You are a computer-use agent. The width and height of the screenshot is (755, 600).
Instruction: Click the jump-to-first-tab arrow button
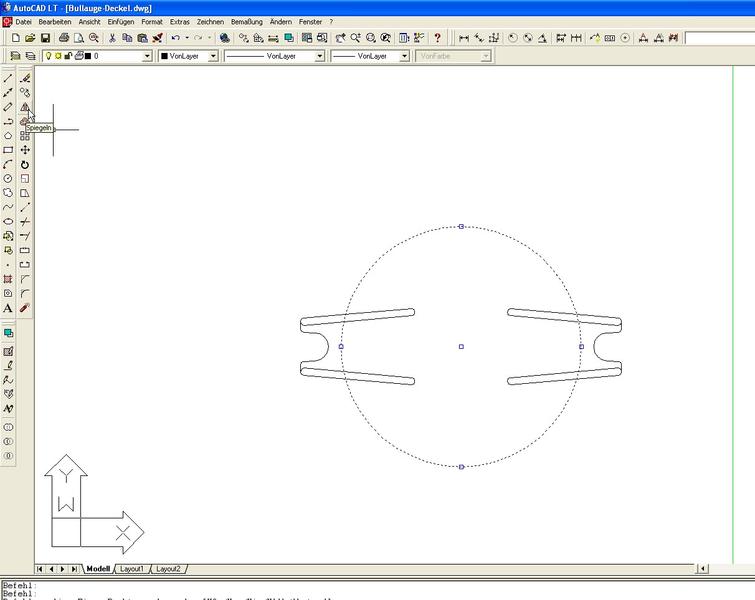coord(39,569)
